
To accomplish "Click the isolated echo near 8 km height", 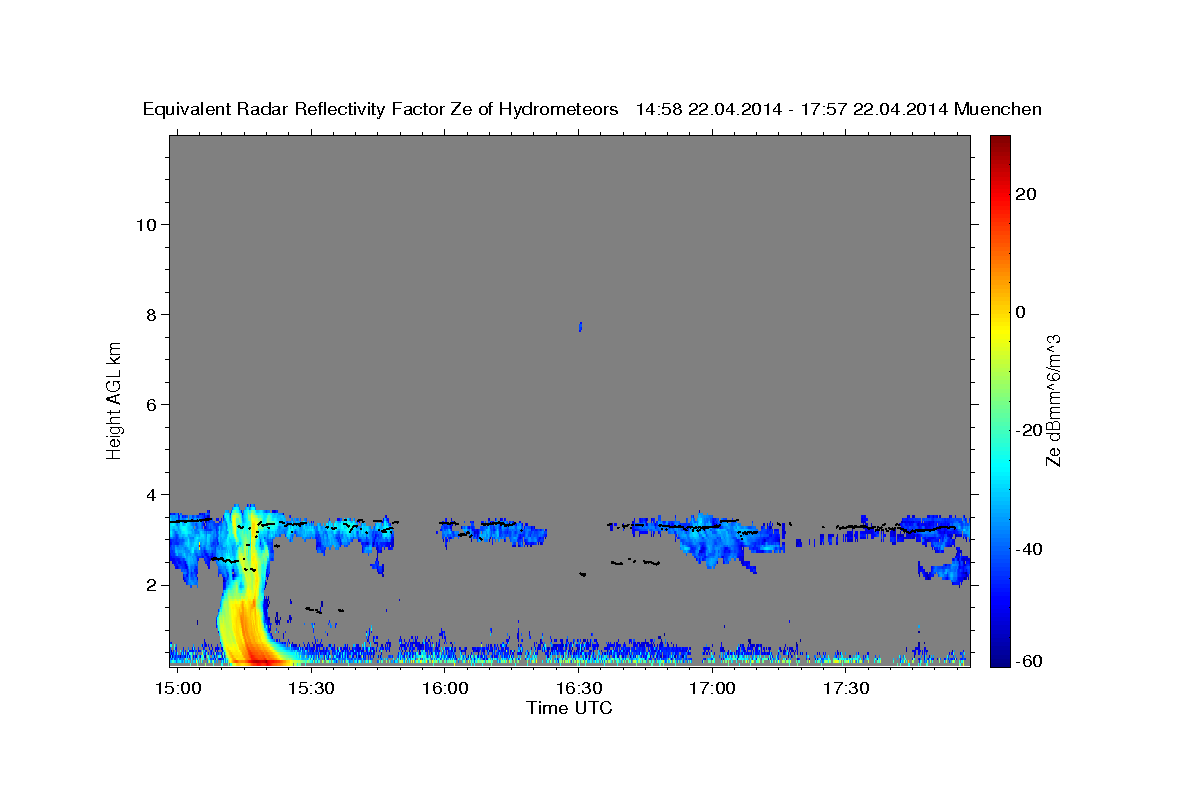I will click(x=580, y=326).
